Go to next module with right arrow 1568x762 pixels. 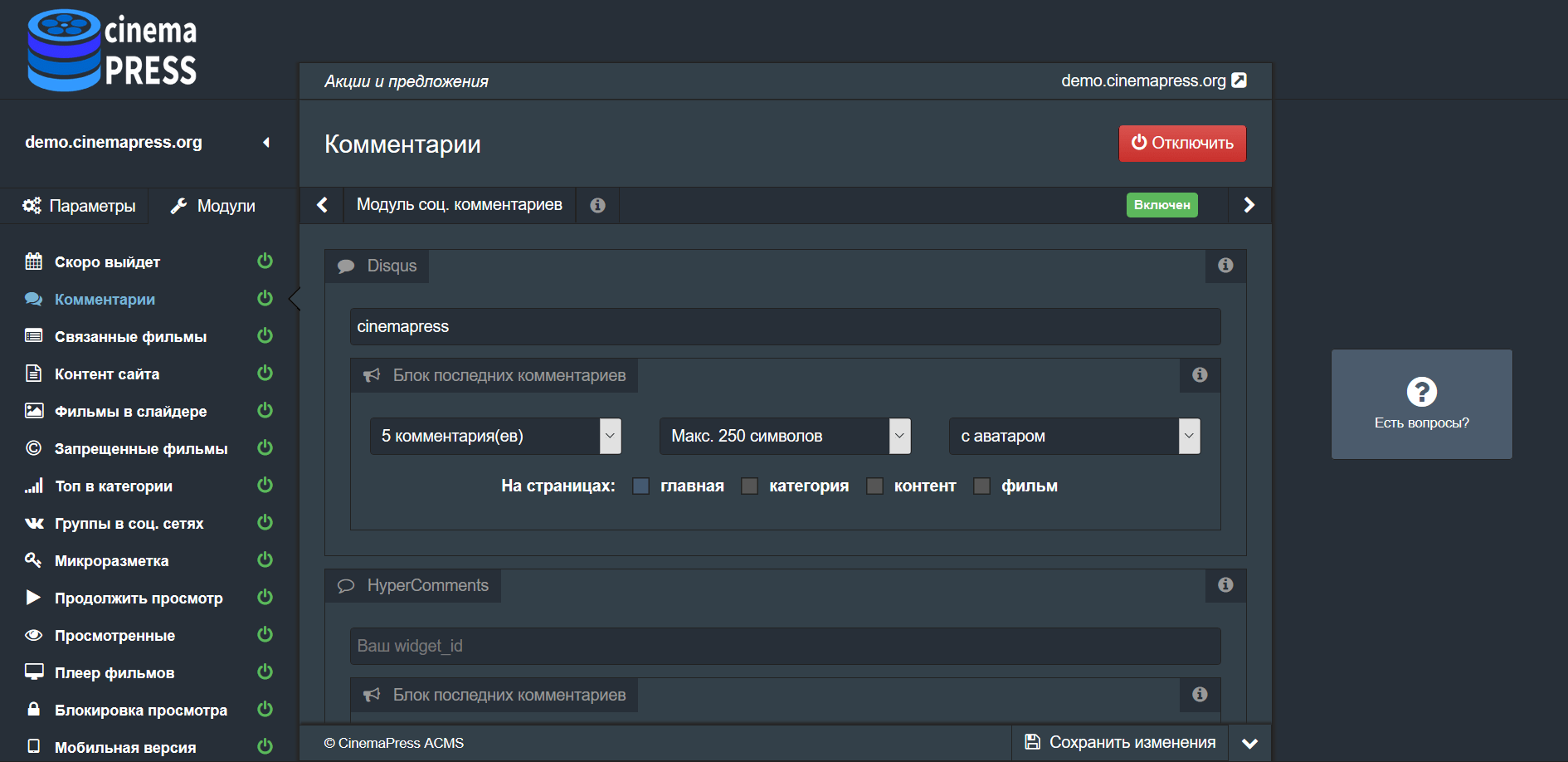[1249, 205]
